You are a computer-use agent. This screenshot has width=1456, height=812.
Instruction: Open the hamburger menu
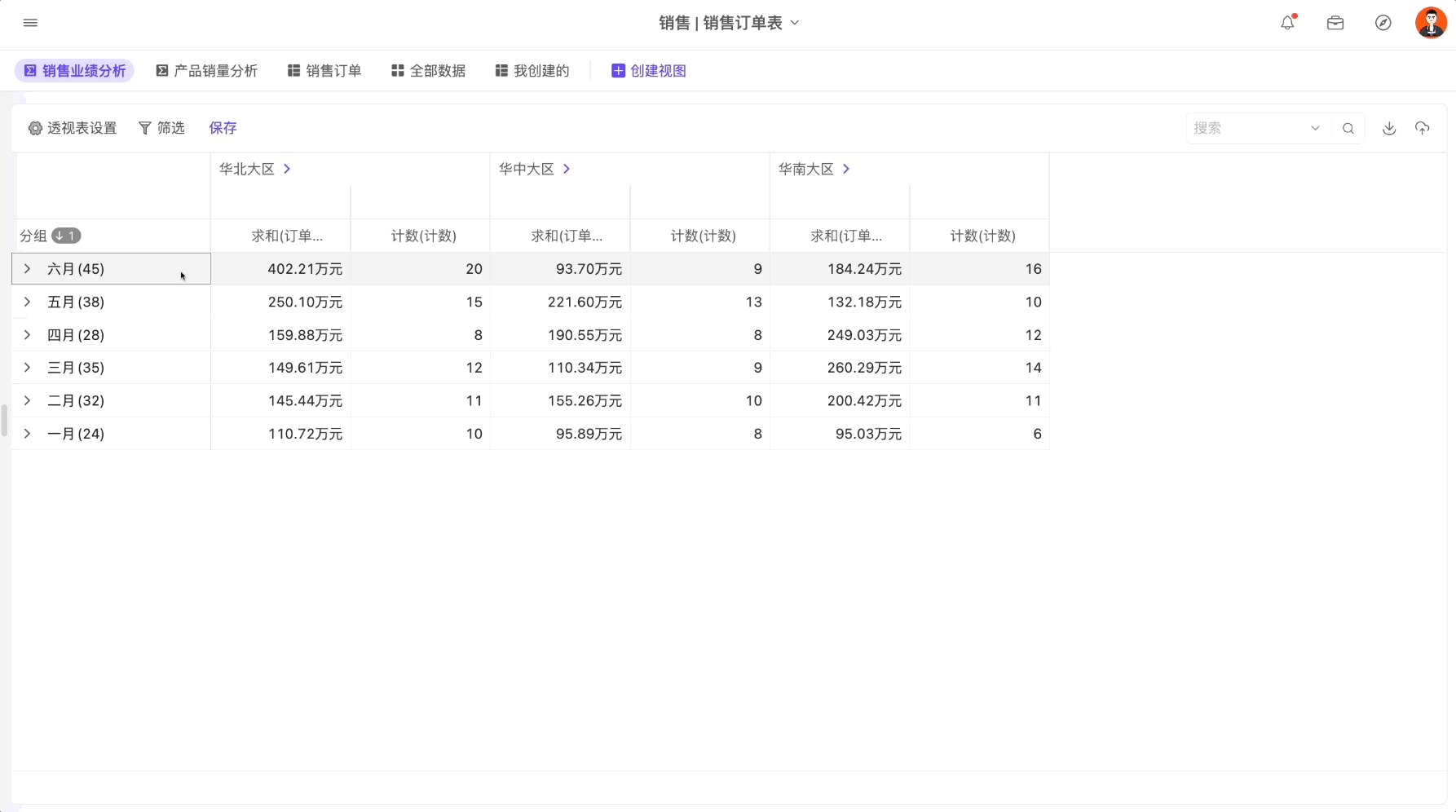(x=30, y=23)
